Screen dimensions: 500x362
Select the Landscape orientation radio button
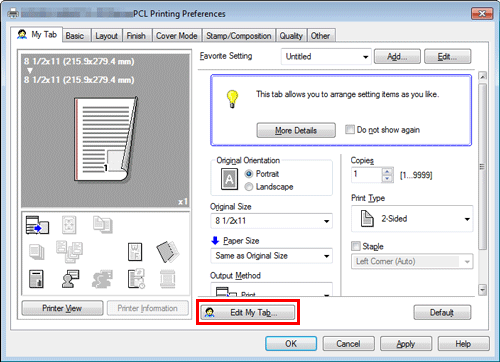[x=249, y=187]
